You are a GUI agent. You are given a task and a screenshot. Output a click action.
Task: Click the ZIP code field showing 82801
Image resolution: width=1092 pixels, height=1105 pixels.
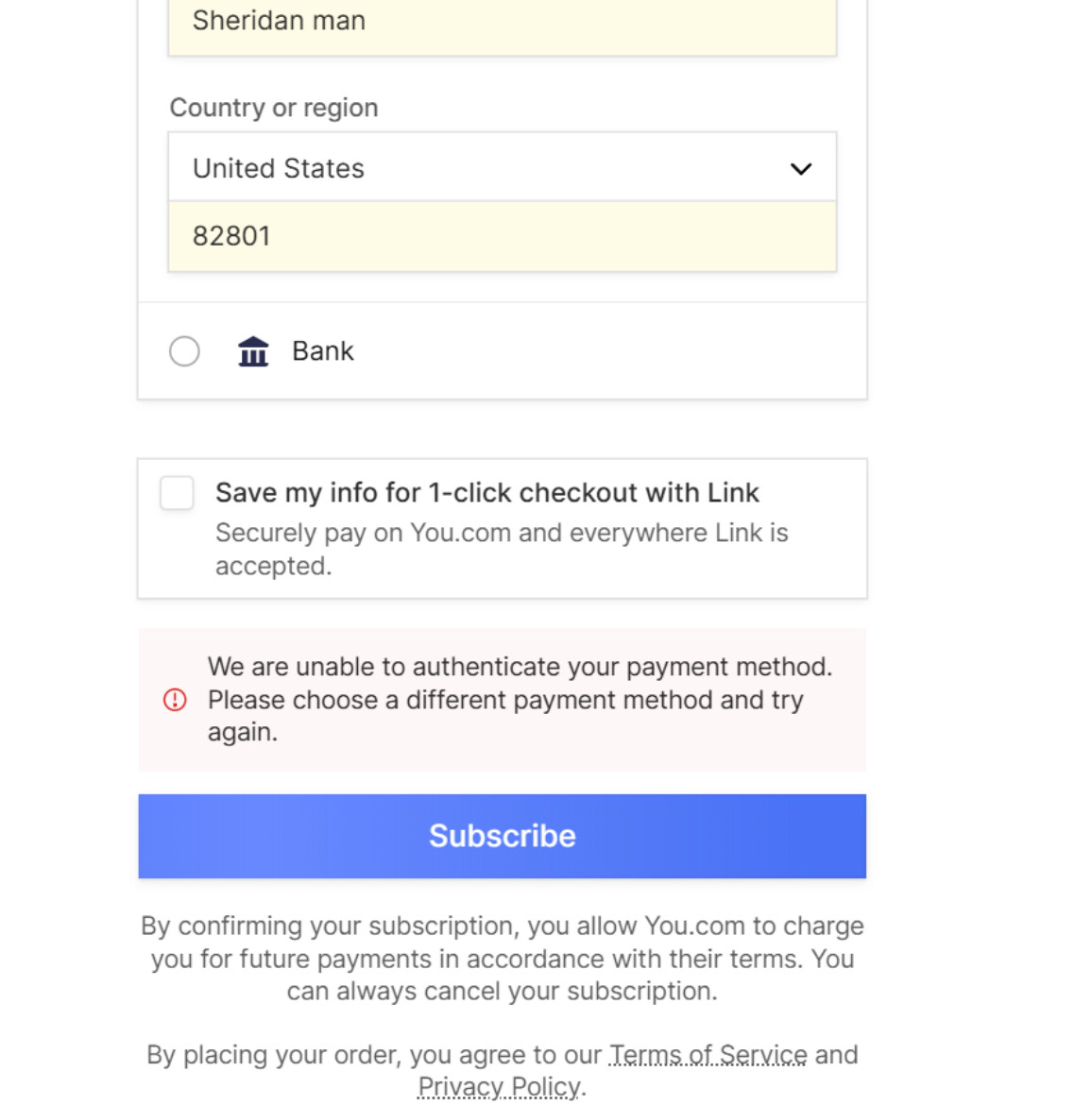point(501,236)
